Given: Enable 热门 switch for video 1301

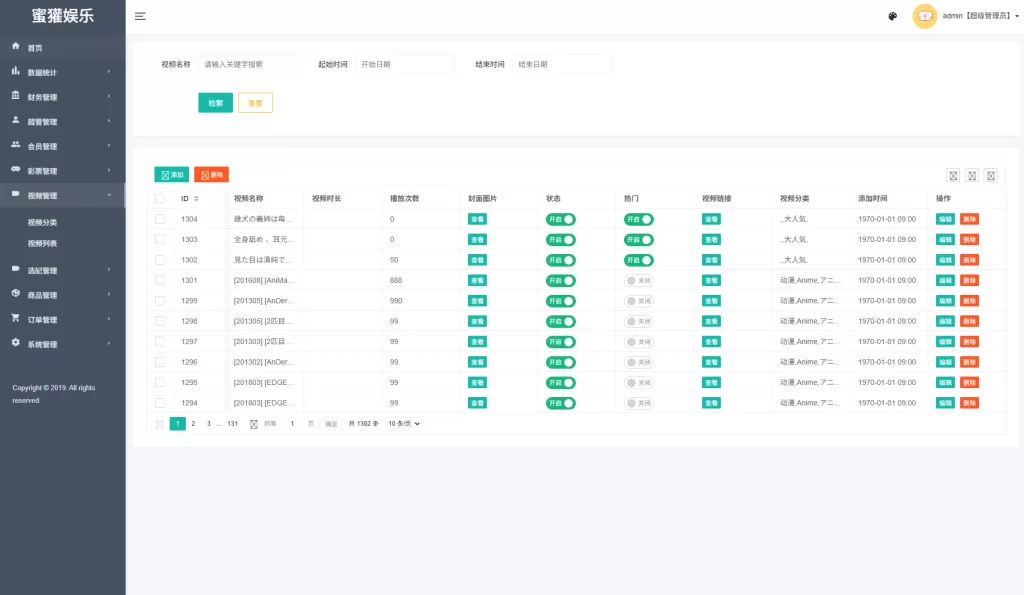Looking at the screenshot, I should point(638,281).
